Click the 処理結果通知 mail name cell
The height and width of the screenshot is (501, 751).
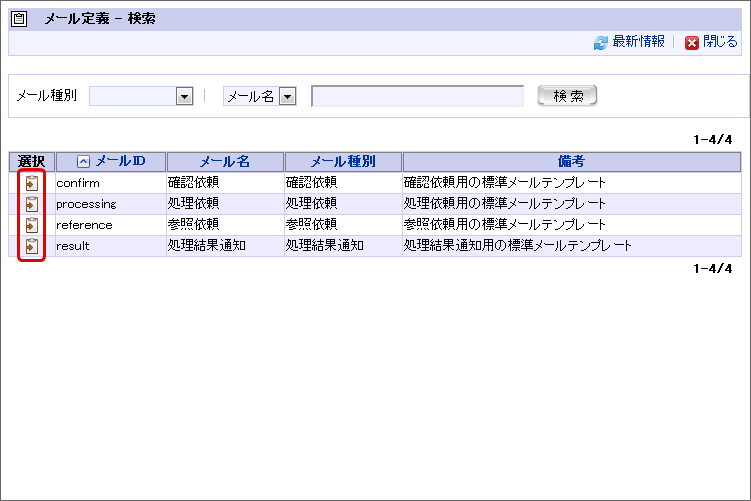pyautogui.click(x=207, y=246)
